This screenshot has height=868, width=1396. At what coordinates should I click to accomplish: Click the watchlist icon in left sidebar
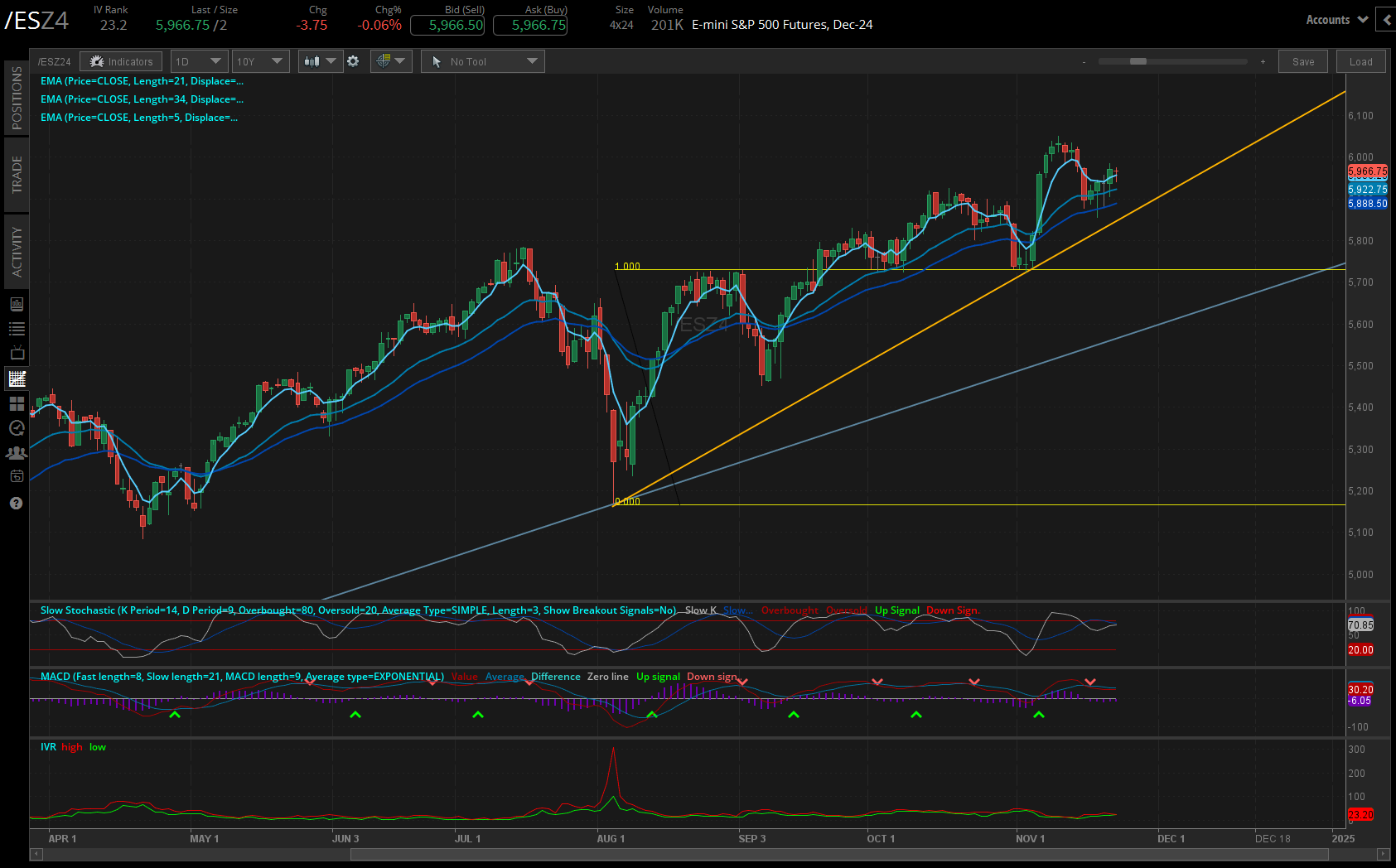coord(17,328)
